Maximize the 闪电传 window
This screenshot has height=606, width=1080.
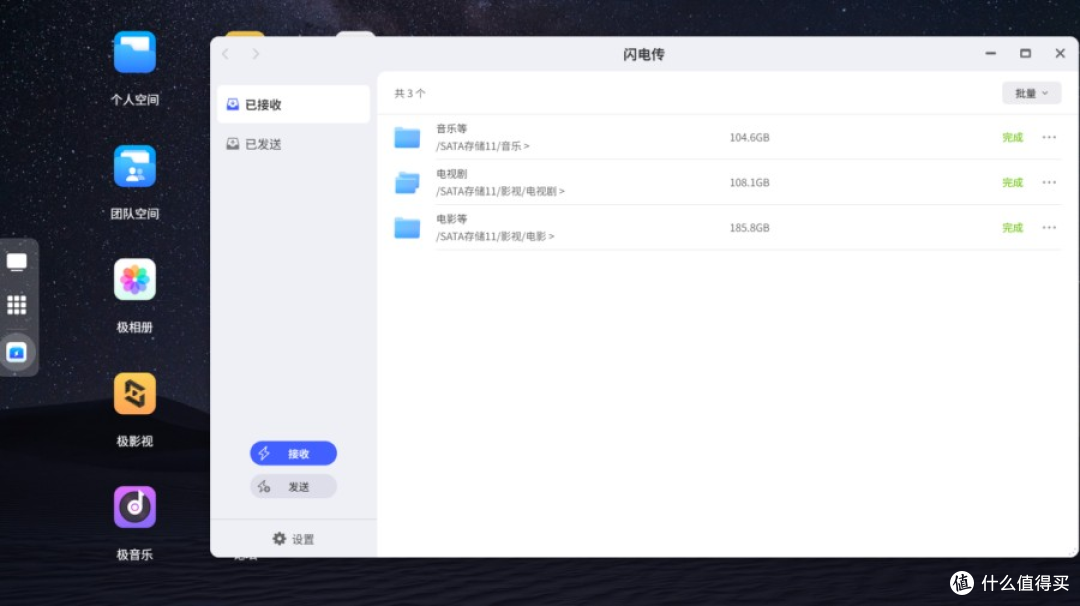(x=1026, y=53)
